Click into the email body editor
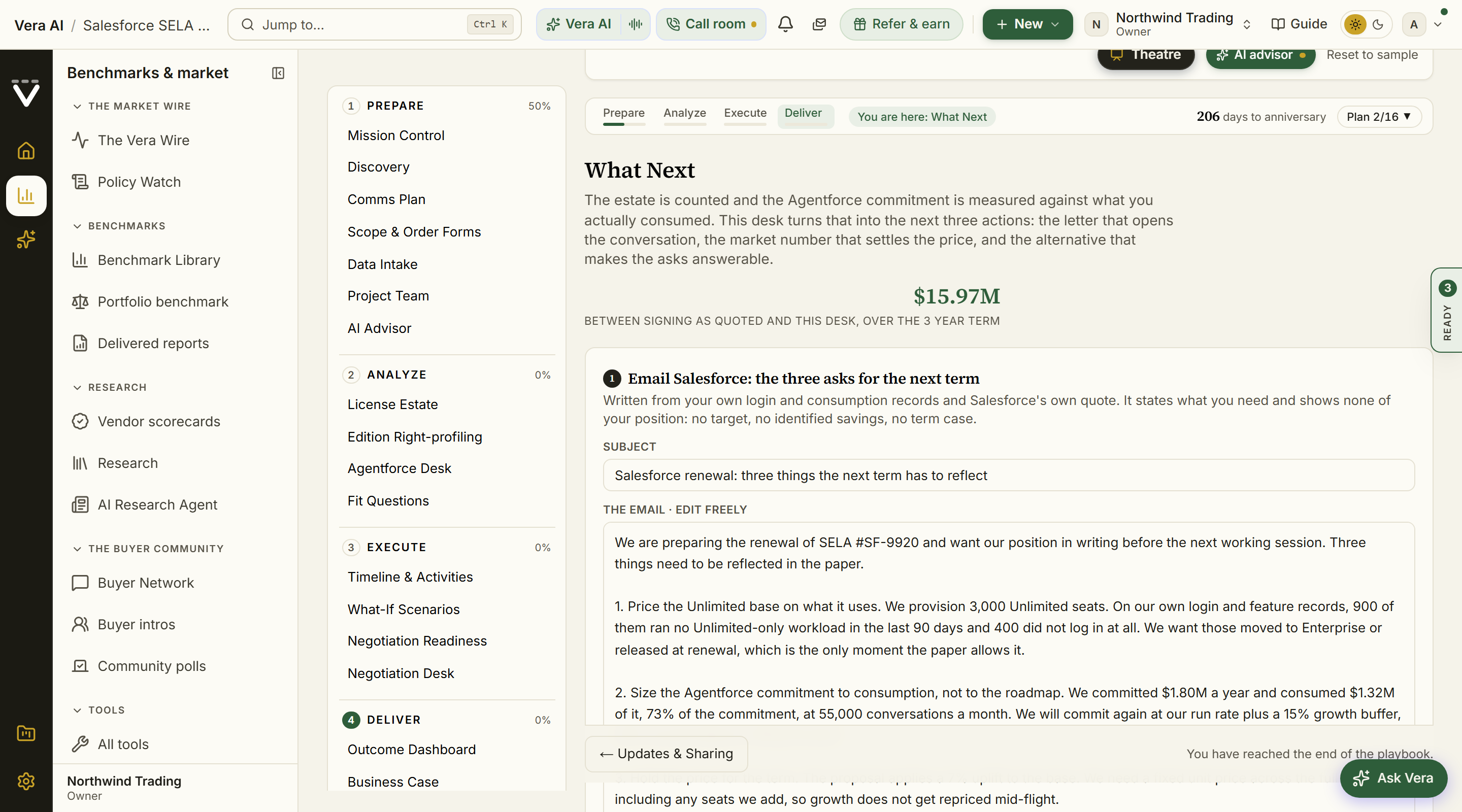The image size is (1462, 812). pyautogui.click(x=1009, y=624)
